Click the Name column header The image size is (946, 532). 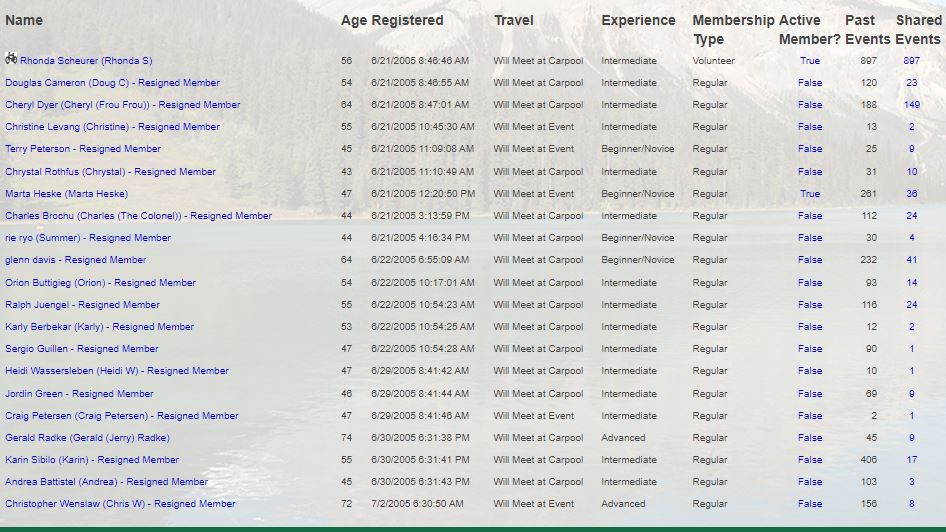coord(24,20)
